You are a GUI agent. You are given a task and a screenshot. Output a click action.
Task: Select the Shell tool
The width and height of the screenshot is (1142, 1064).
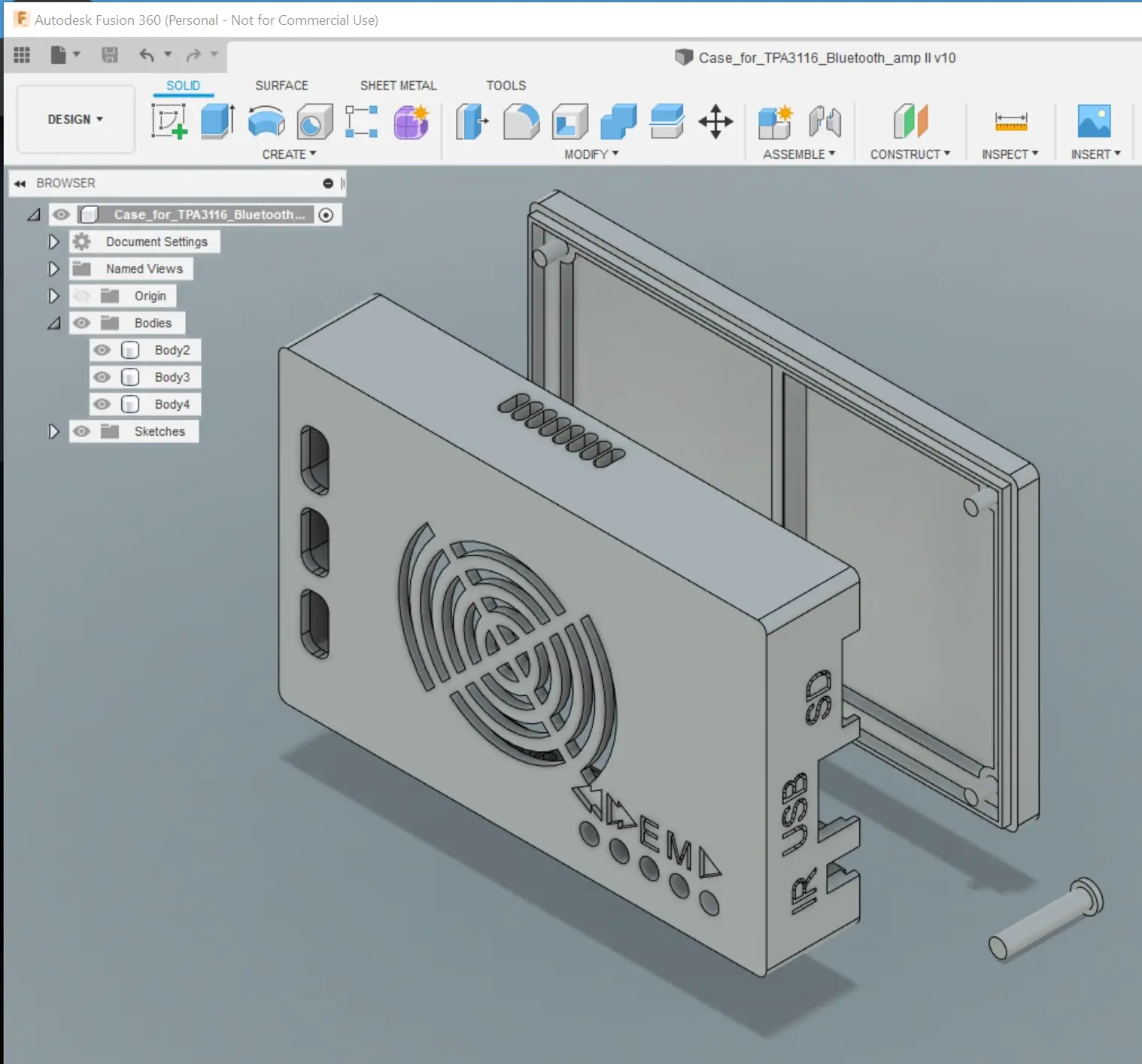(570, 121)
